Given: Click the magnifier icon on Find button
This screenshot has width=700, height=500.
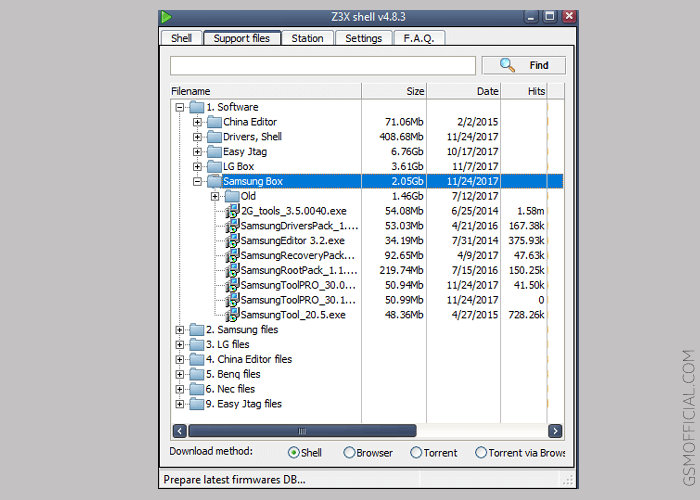Looking at the screenshot, I should point(507,65).
